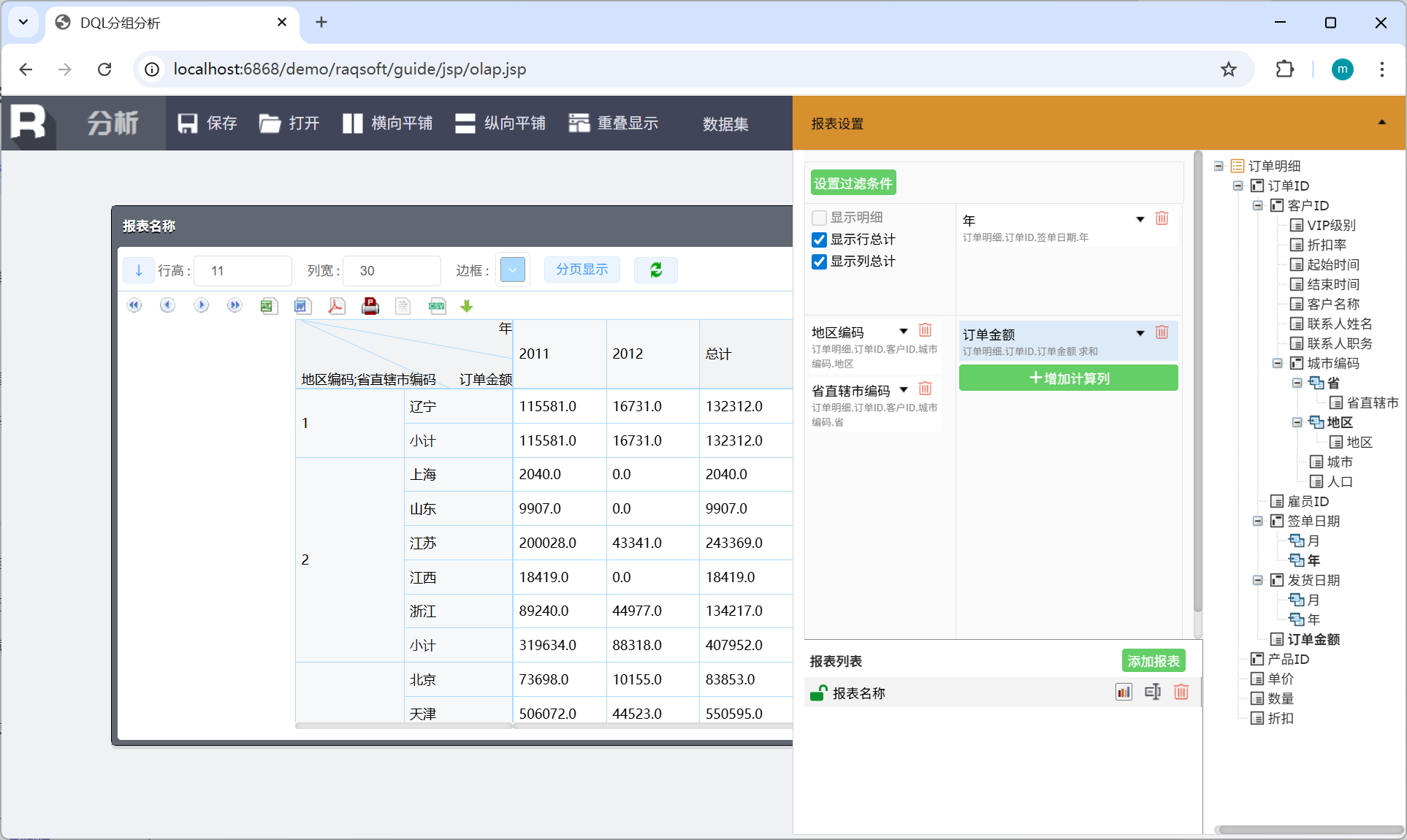The image size is (1407, 840).
Task: Export report as CSV icon
Action: coord(437,306)
